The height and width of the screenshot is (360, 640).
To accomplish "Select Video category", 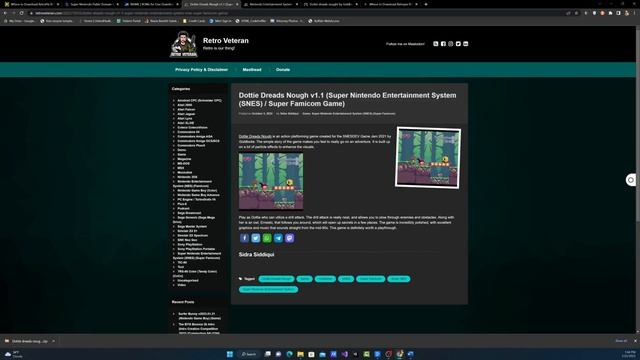I will pos(182,285).
